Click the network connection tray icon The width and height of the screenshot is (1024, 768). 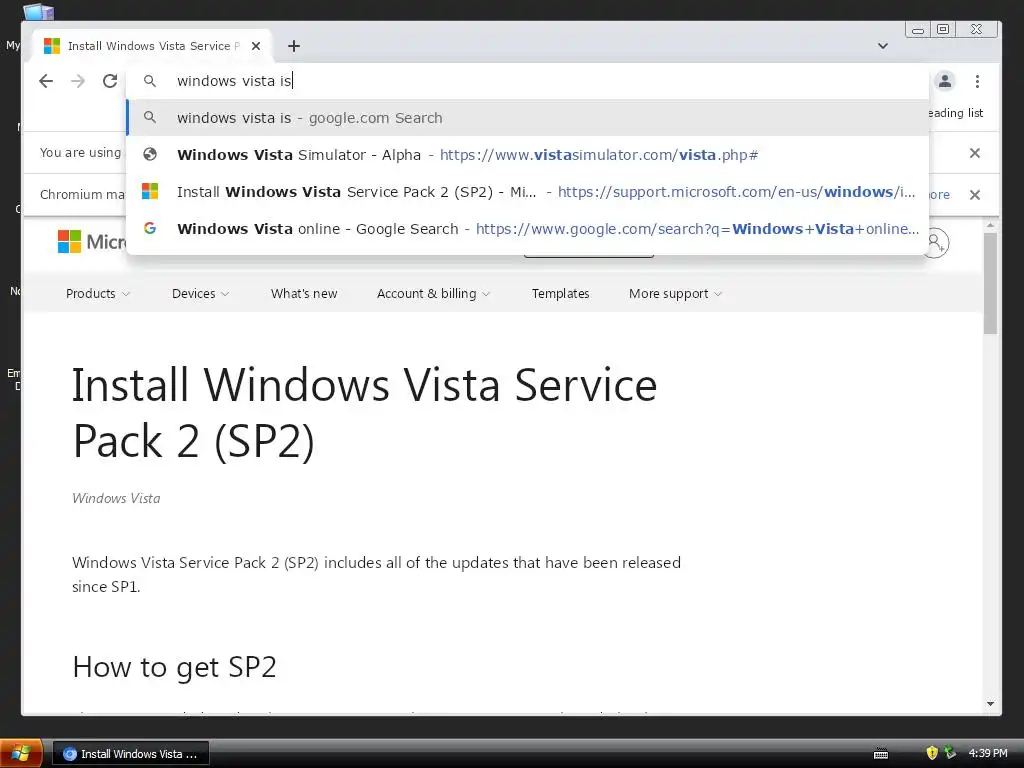tap(950, 753)
